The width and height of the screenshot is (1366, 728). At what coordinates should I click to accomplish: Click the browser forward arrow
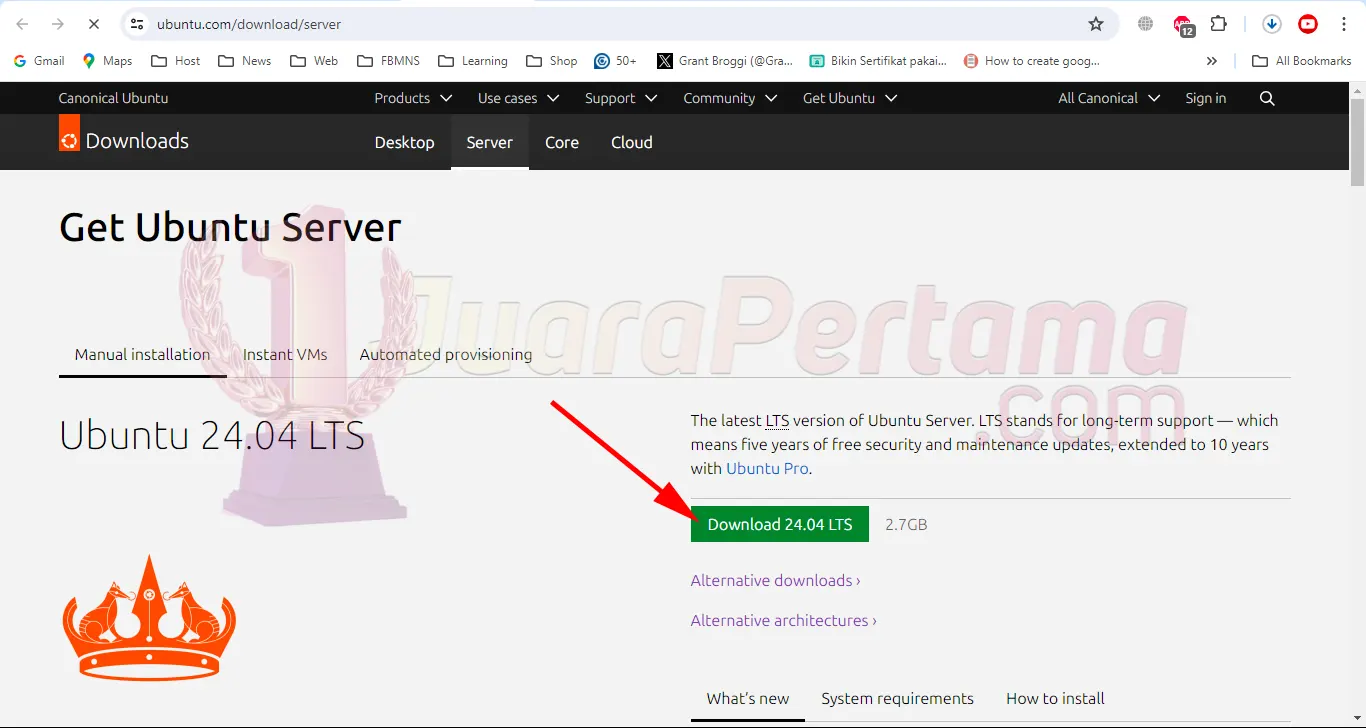click(58, 24)
